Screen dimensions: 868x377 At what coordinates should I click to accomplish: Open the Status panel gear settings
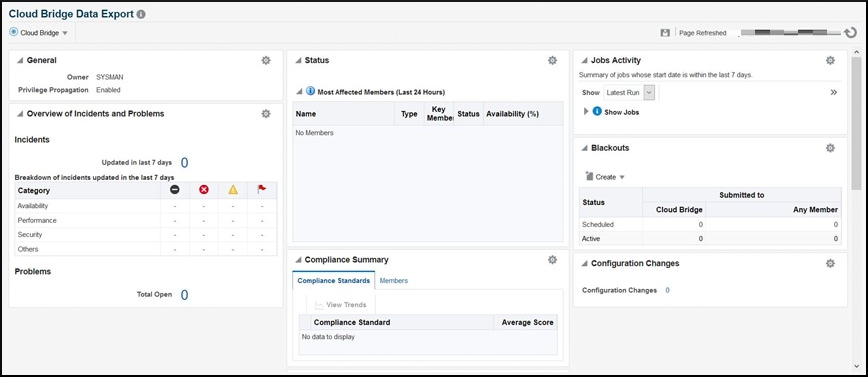point(552,60)
